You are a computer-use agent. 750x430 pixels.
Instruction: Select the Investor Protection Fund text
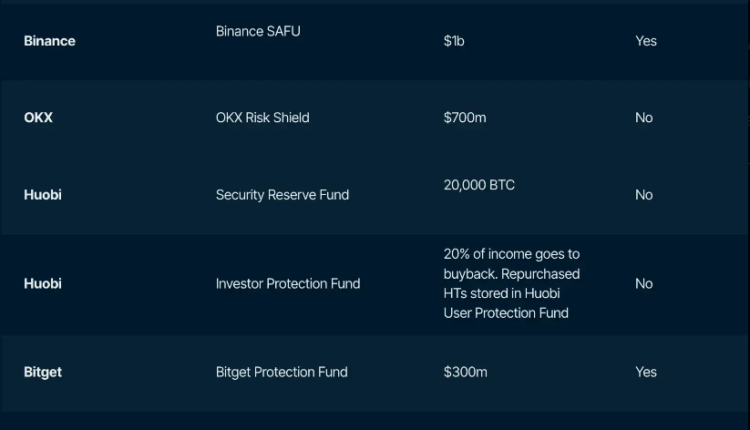(288, 284)
